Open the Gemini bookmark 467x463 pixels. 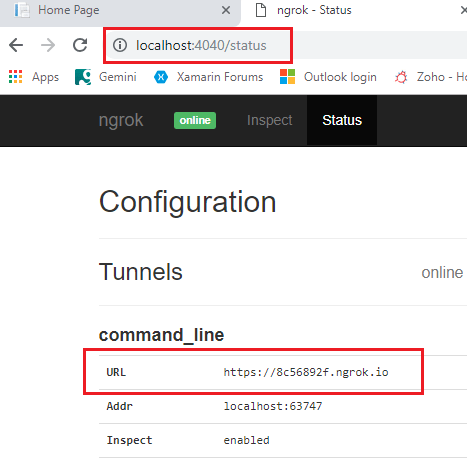(106, 77)
